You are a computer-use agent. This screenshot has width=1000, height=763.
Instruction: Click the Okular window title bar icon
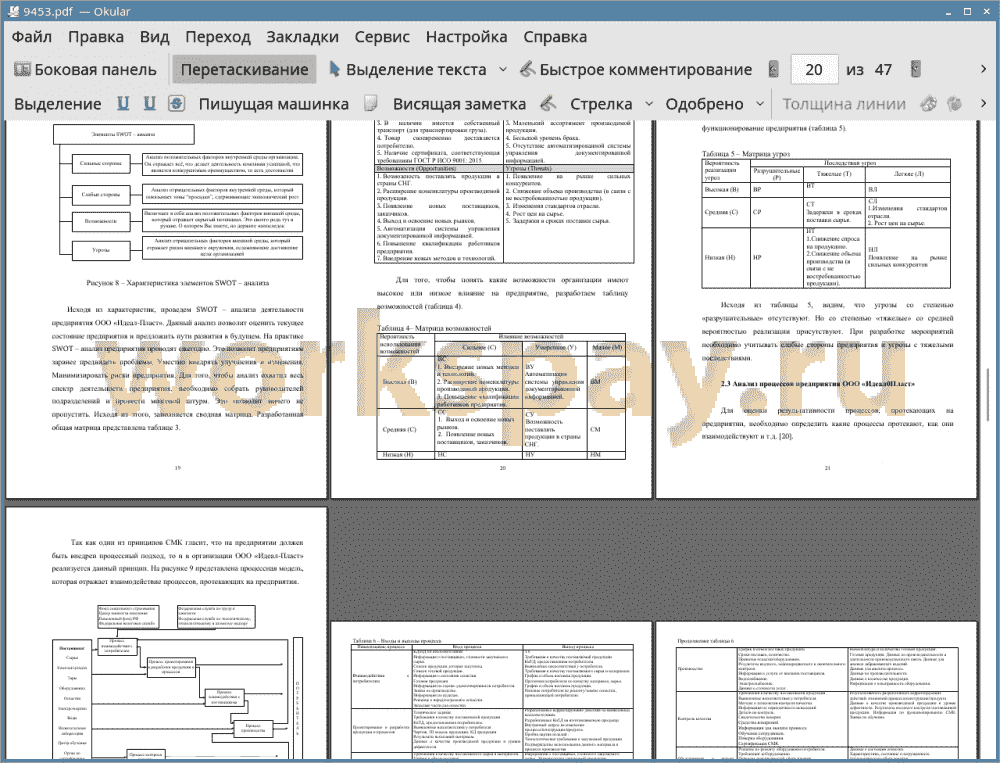pyautogui.click(x=12, y=11)
